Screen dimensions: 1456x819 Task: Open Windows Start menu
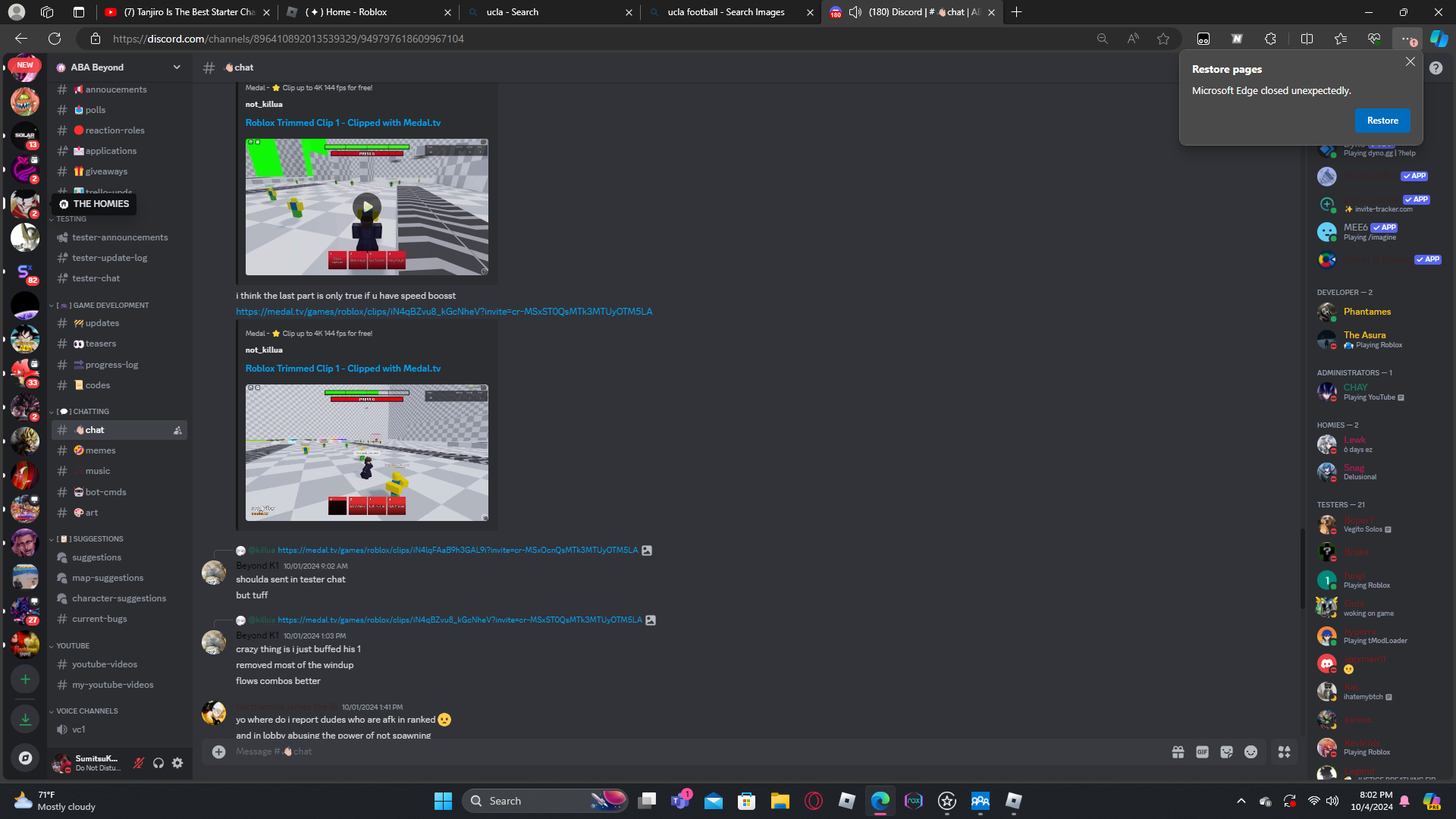click(x=443, y=801)
